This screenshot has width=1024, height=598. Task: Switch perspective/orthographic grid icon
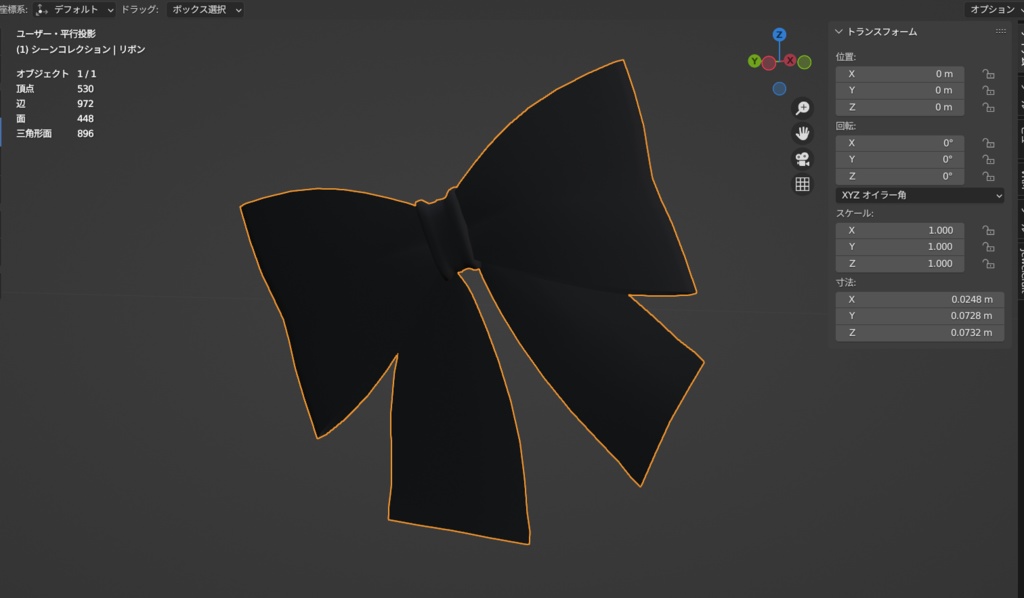[802, 184]
